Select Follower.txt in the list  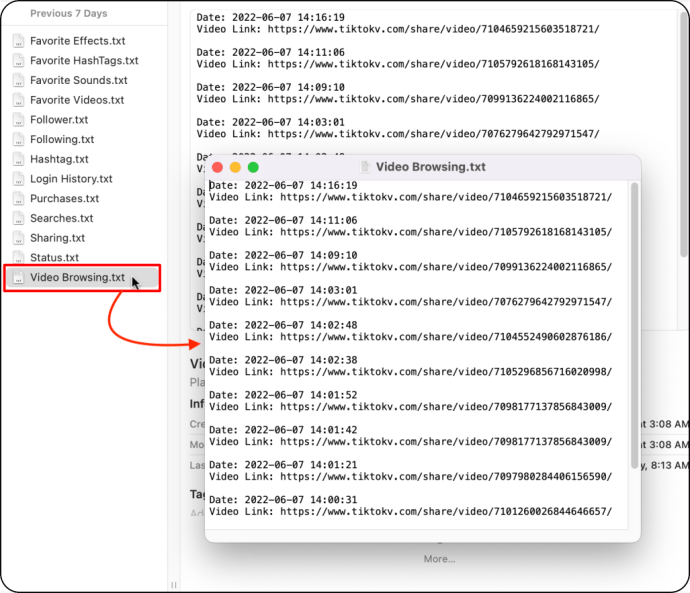coord(59,120)
